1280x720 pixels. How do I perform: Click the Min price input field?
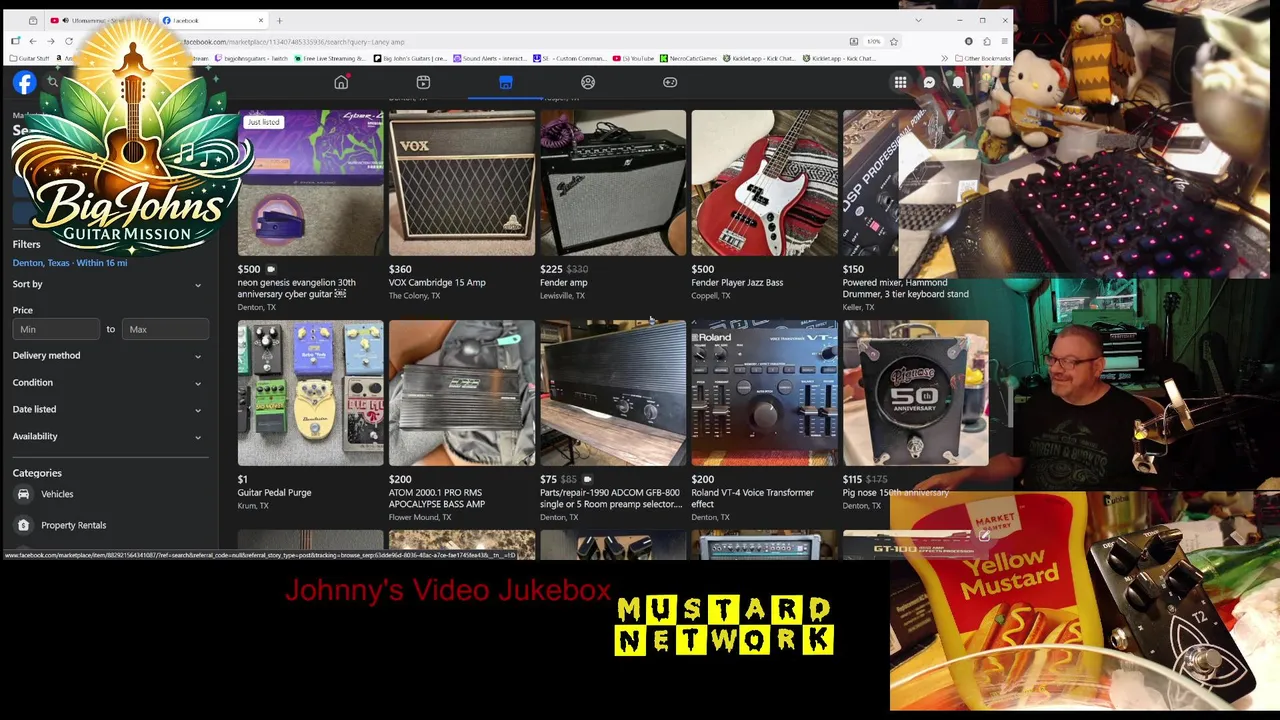(56, 329)
